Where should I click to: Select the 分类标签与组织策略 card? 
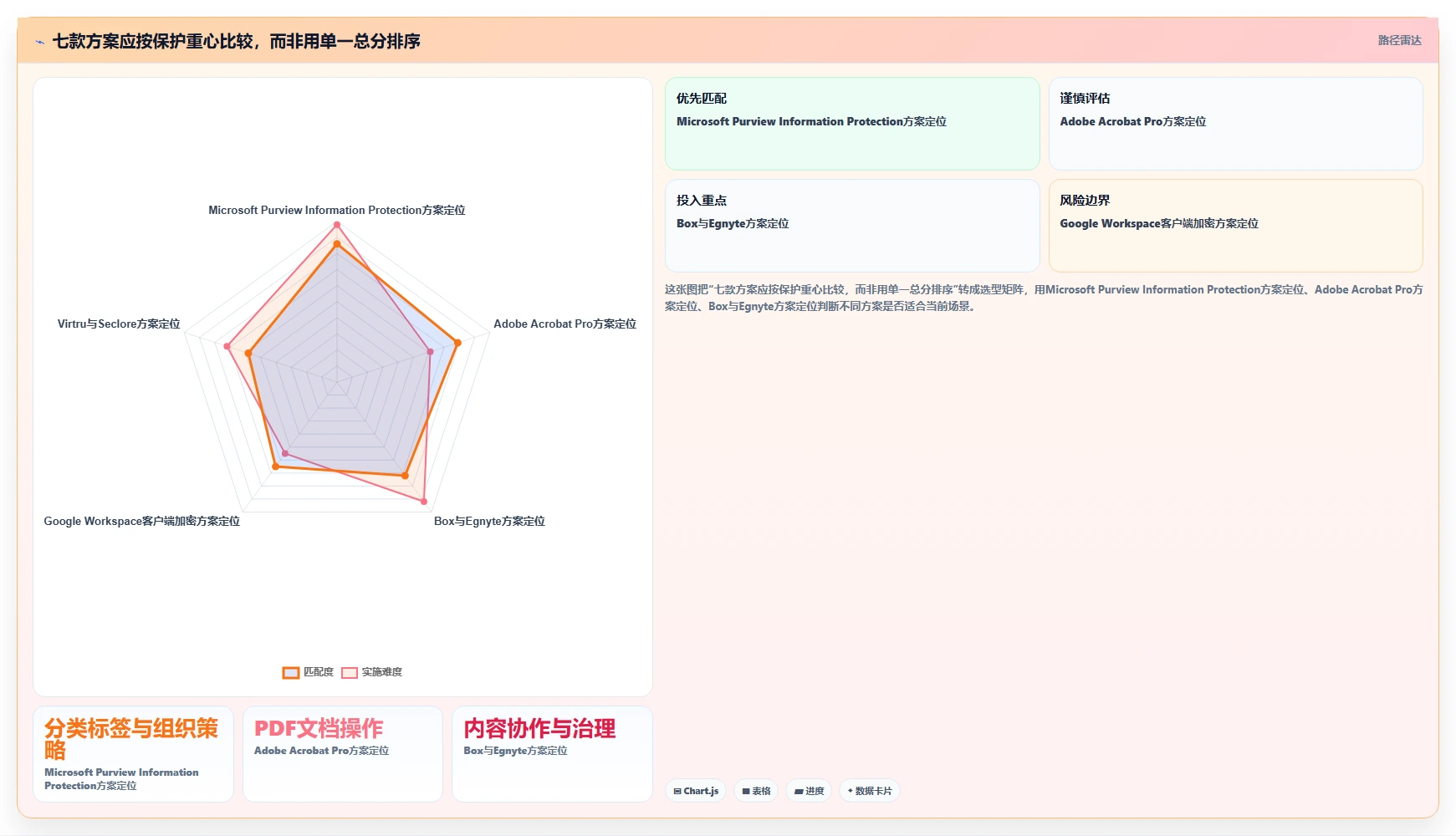133,754
